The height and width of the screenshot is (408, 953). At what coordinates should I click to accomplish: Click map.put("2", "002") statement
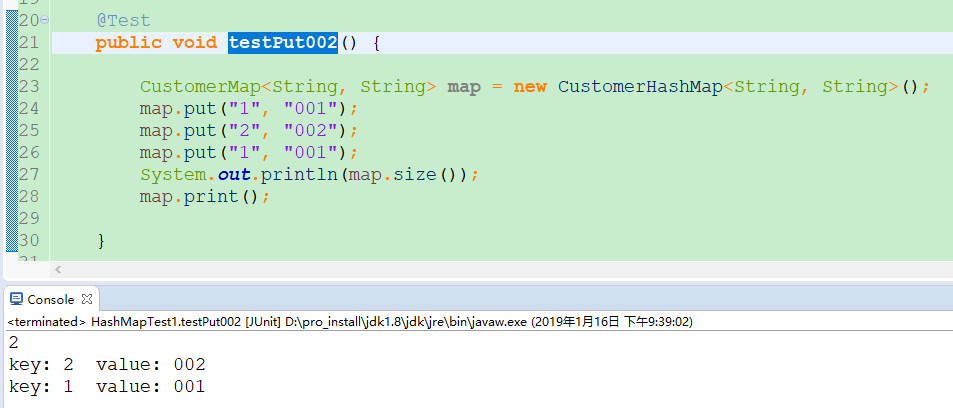click(250, 131)
